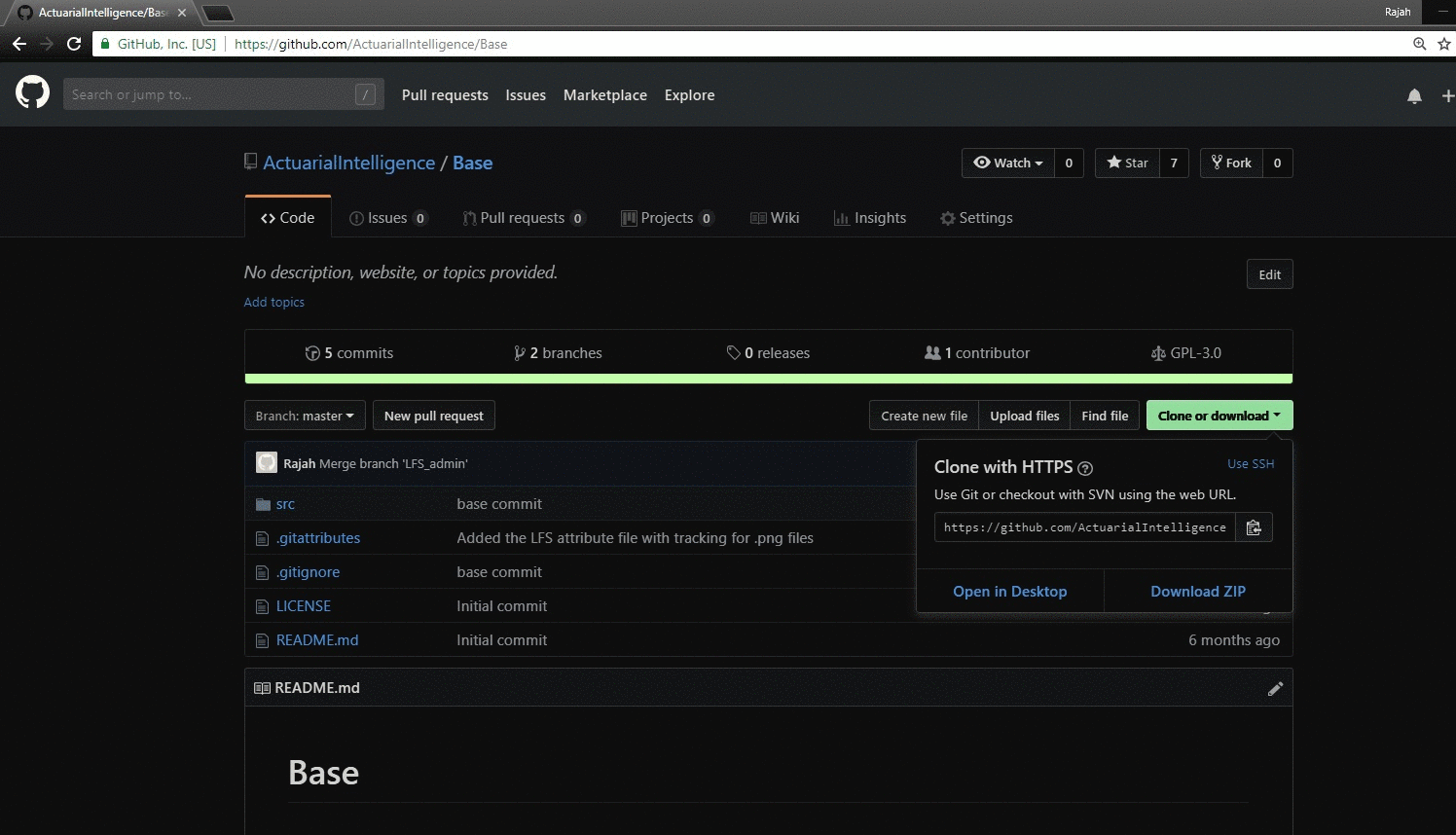The height and width of the screenshot is (835, 1456).
Task: Bookmark the page with the star icon
Action: [1444, 44]
